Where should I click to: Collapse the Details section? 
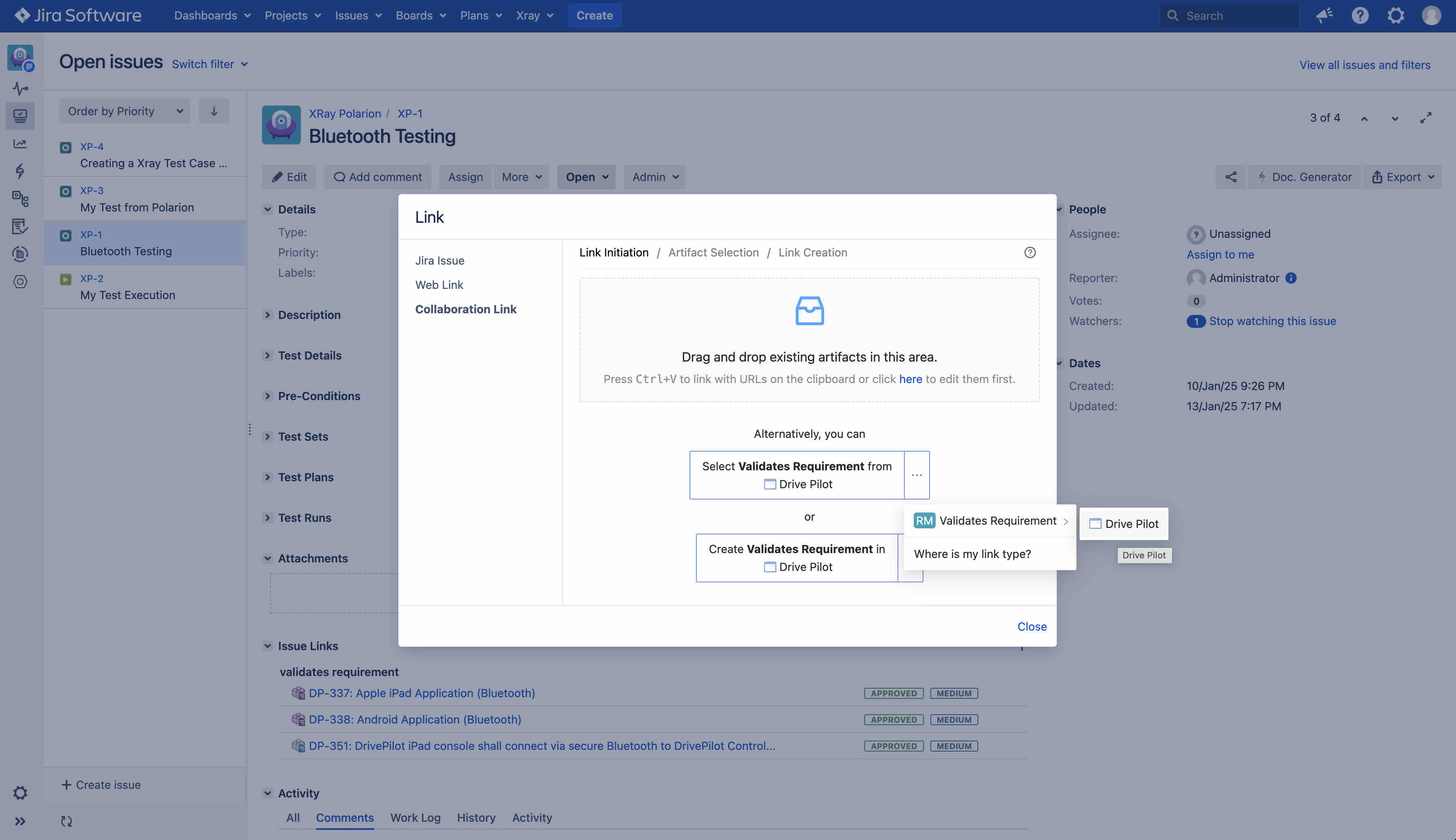tap(267, 209)
